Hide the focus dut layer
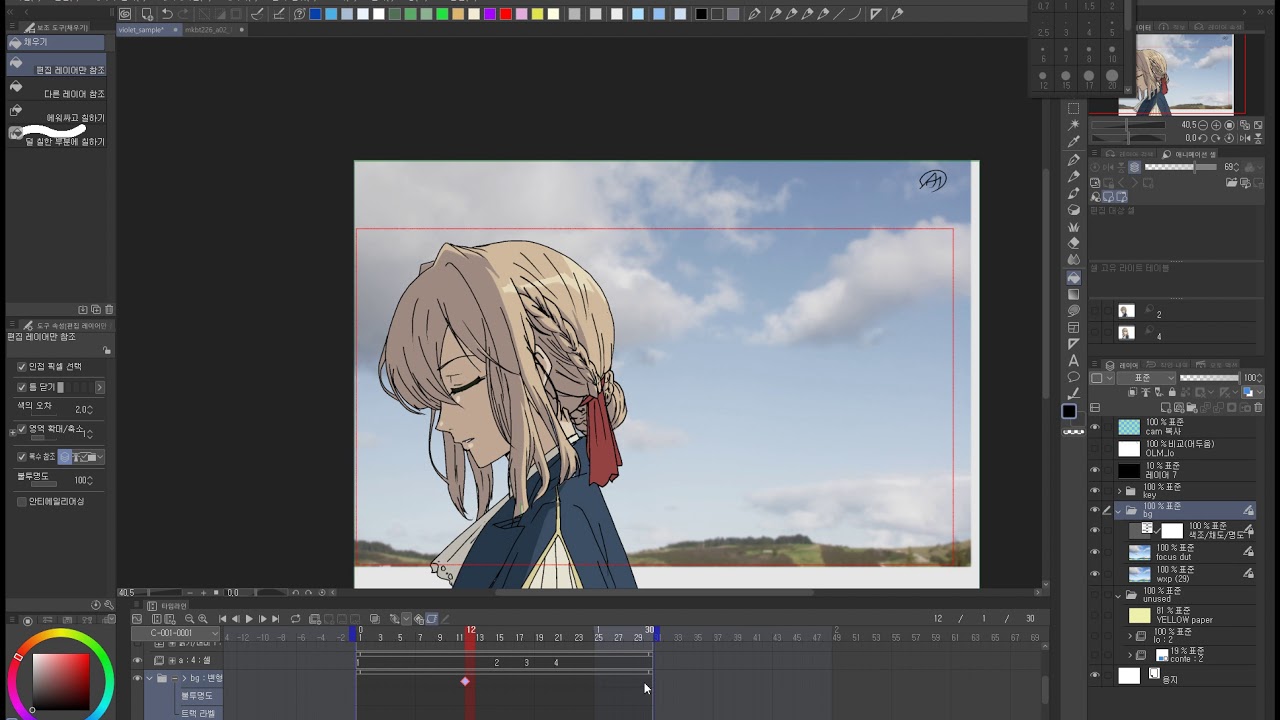The height and width of the screenshot is (720, 1280). click(1095, 552)
